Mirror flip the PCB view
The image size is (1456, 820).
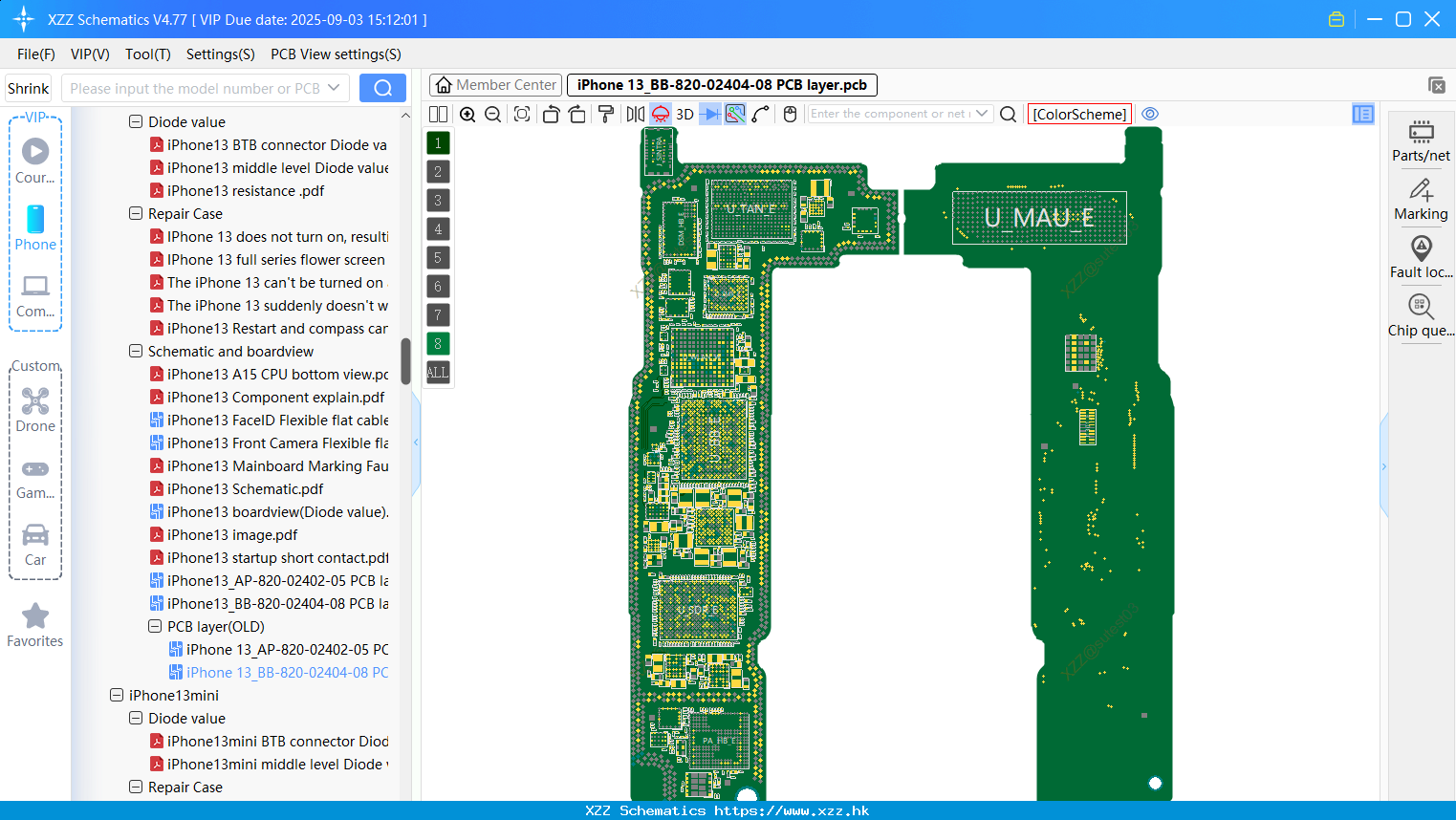[635, 115]
